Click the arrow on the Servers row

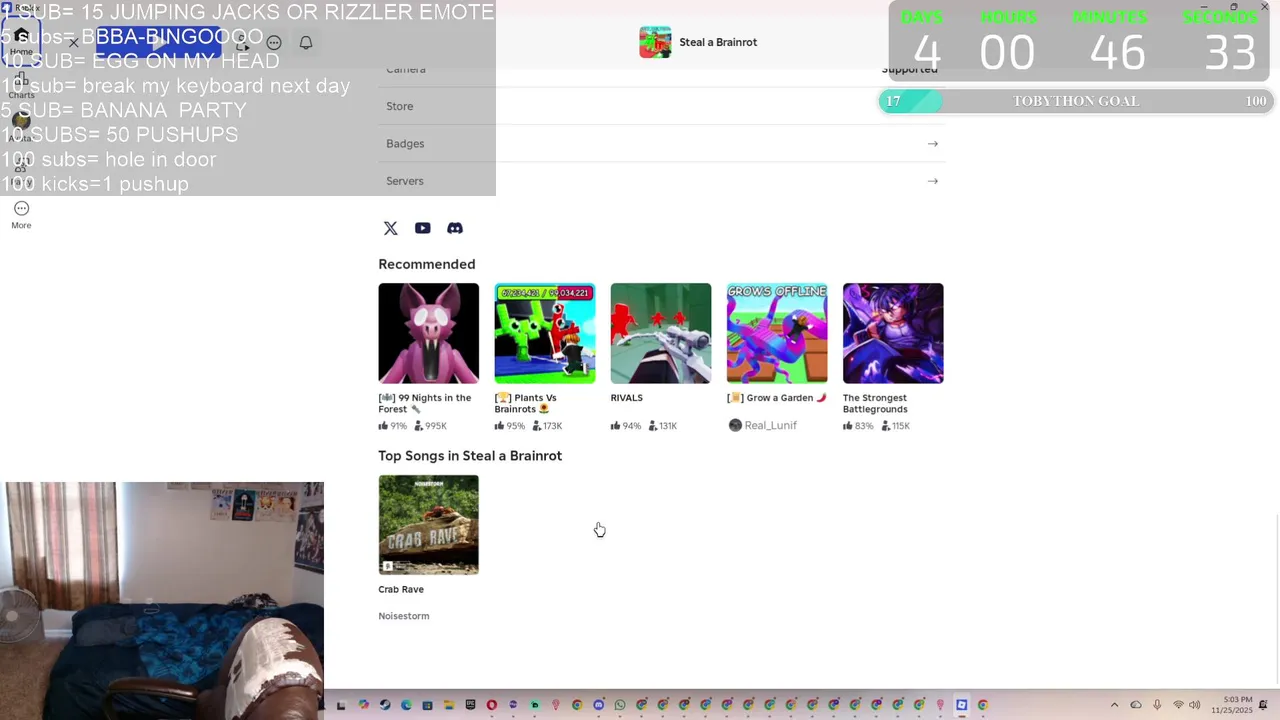pos(932,181)
